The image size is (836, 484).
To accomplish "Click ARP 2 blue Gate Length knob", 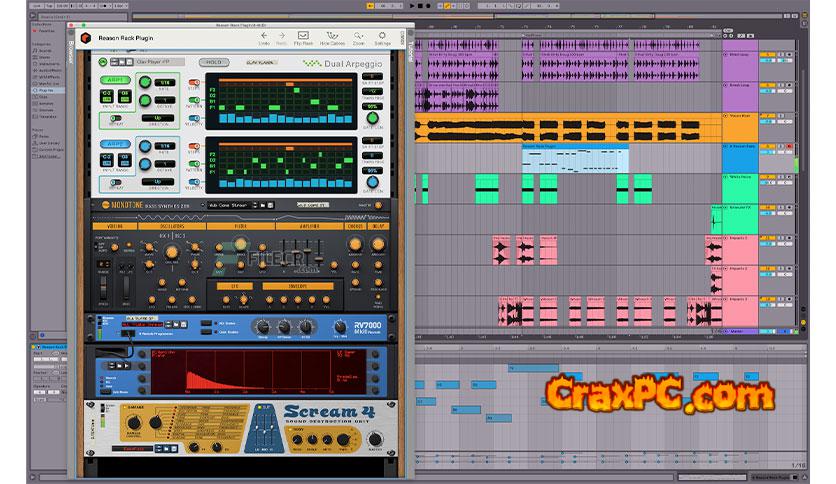I will pyautogui.click(x=373, y=182).
